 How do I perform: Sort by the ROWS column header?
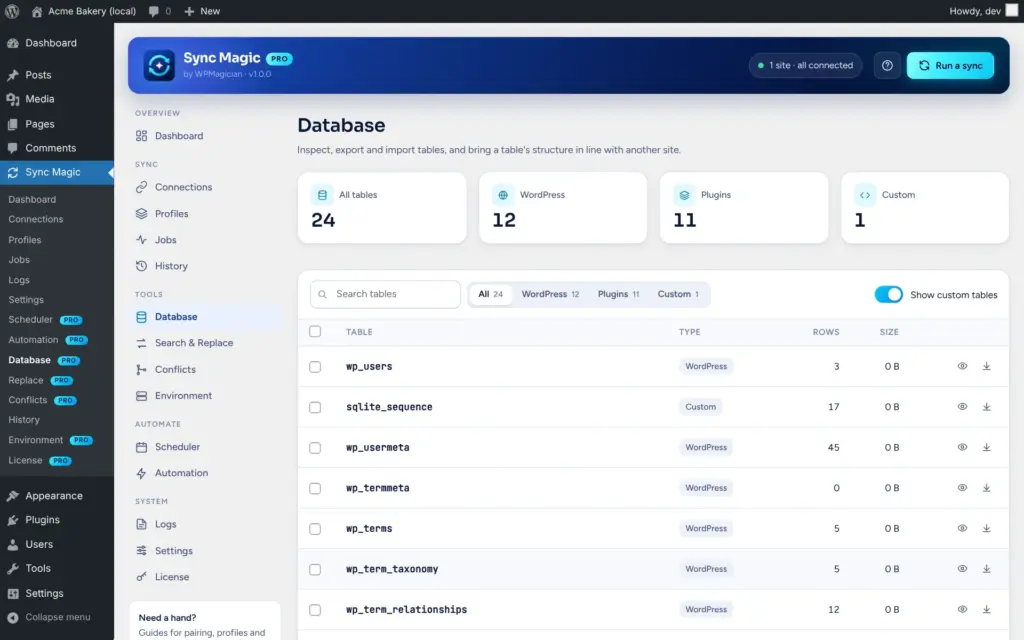pyautogui.click(x=825, y=332)
